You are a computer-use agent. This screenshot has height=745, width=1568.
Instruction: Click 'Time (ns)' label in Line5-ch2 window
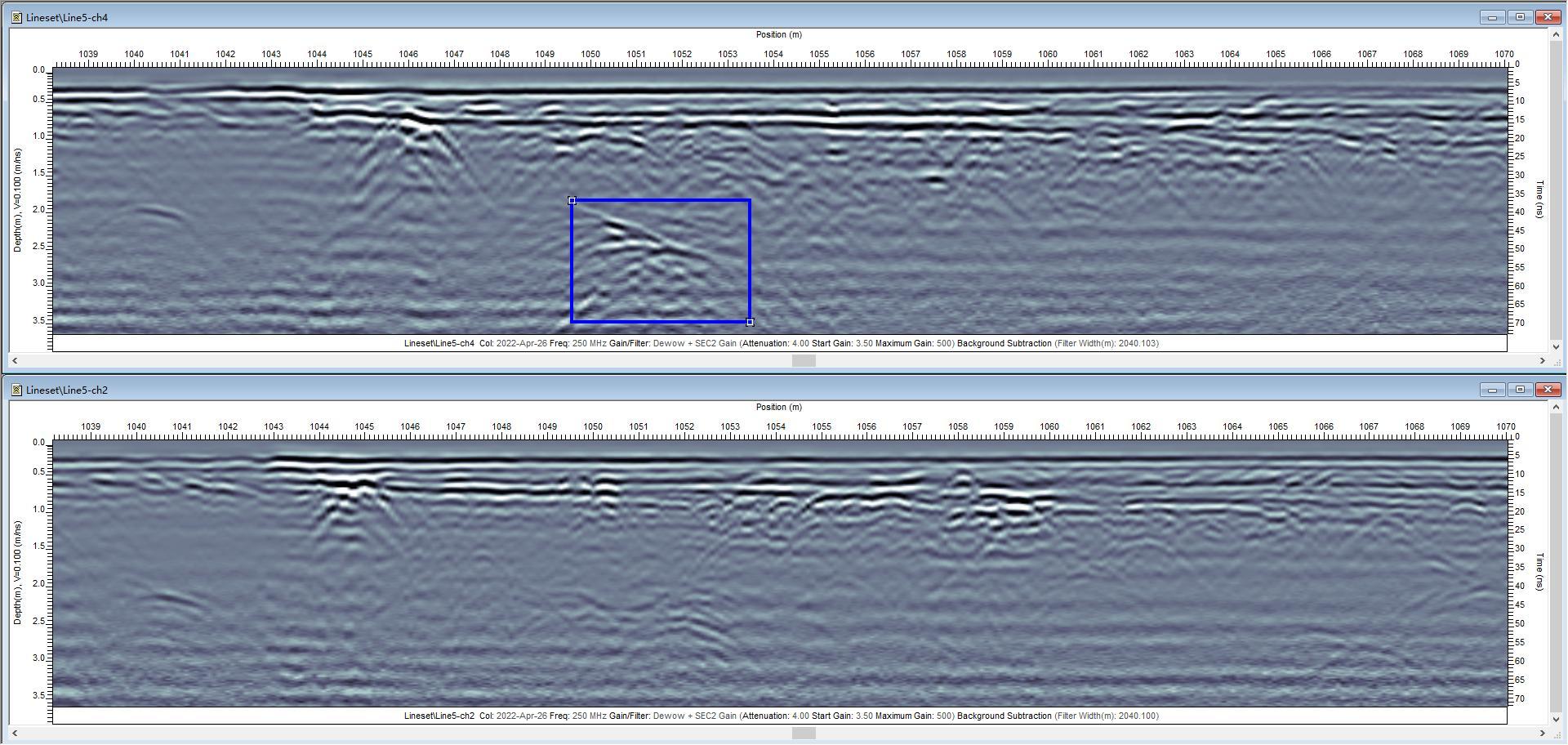pyautogui.click(x=1540, y=572)
